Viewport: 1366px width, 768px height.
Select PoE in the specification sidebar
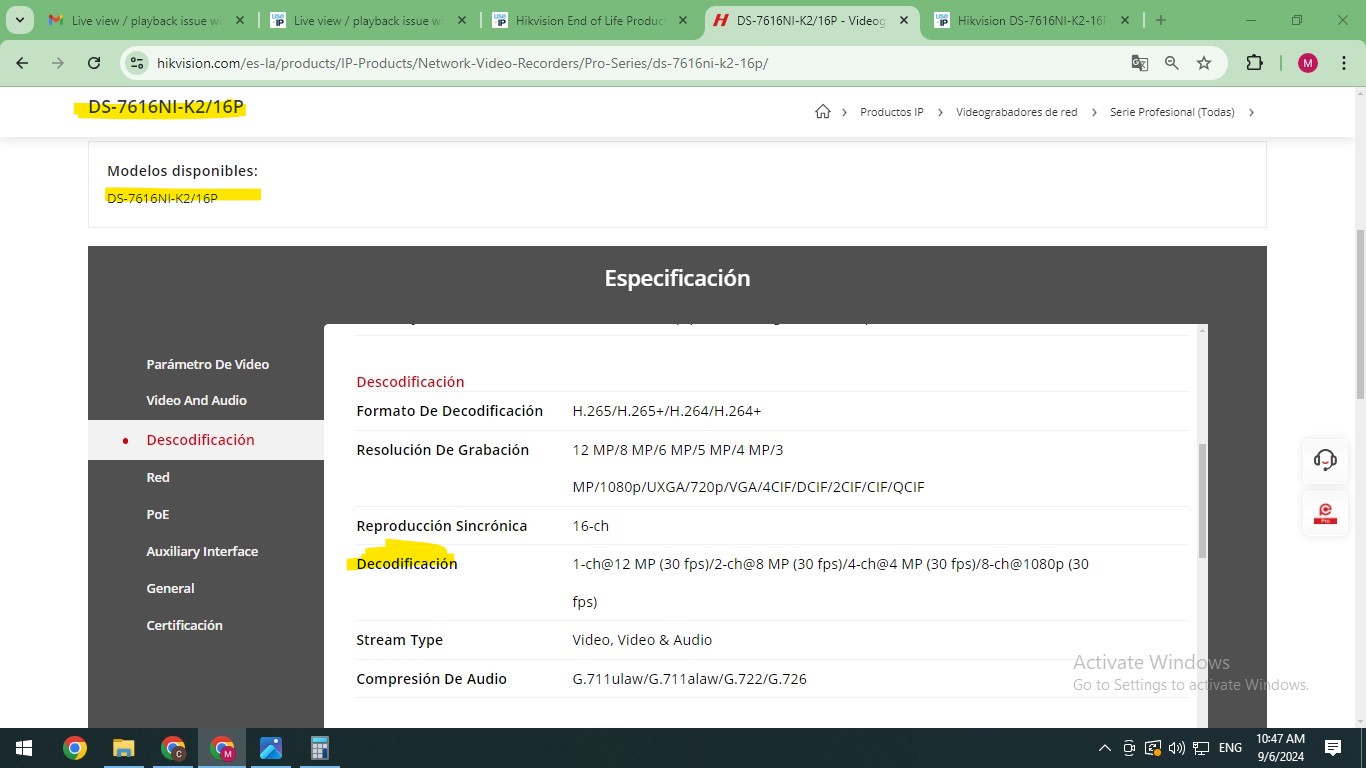pyautogui.click(x=158, y=514)
